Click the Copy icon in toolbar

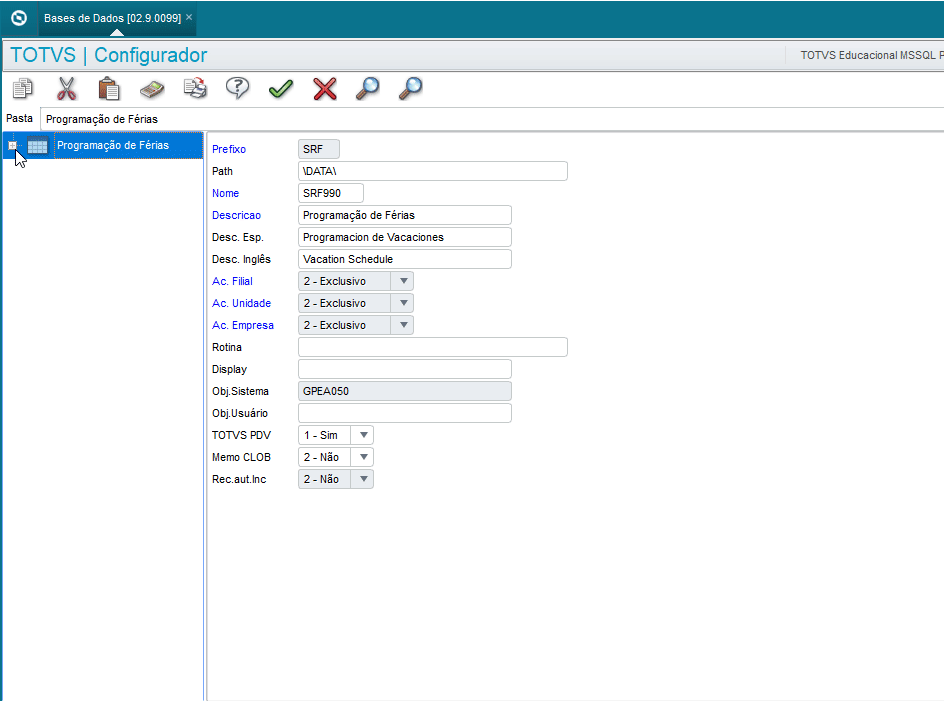(23, 89)
